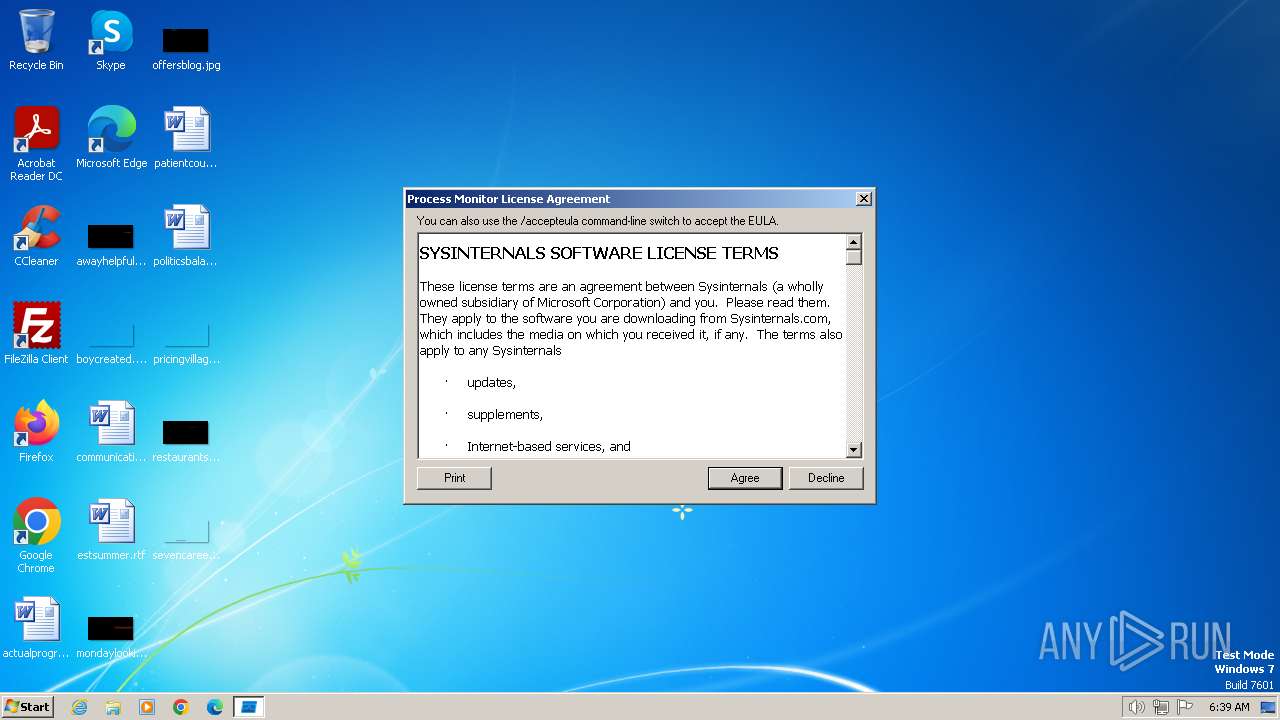1280x720 pixels.
Task: Open Windows Media Player from the taskbar
Action: (x=147, y=707)
